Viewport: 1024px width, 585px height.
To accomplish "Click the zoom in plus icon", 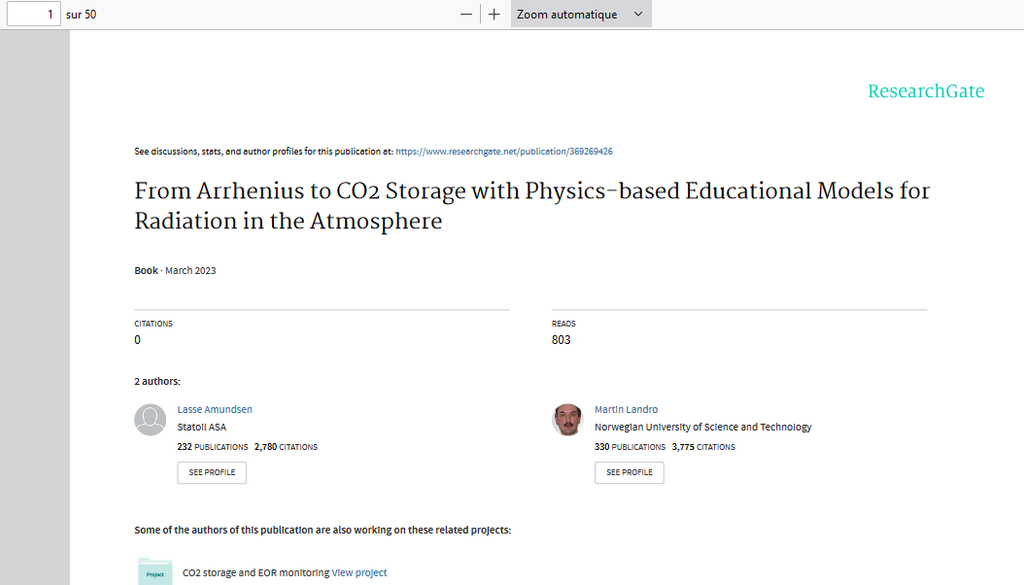I will pos(494,15).
